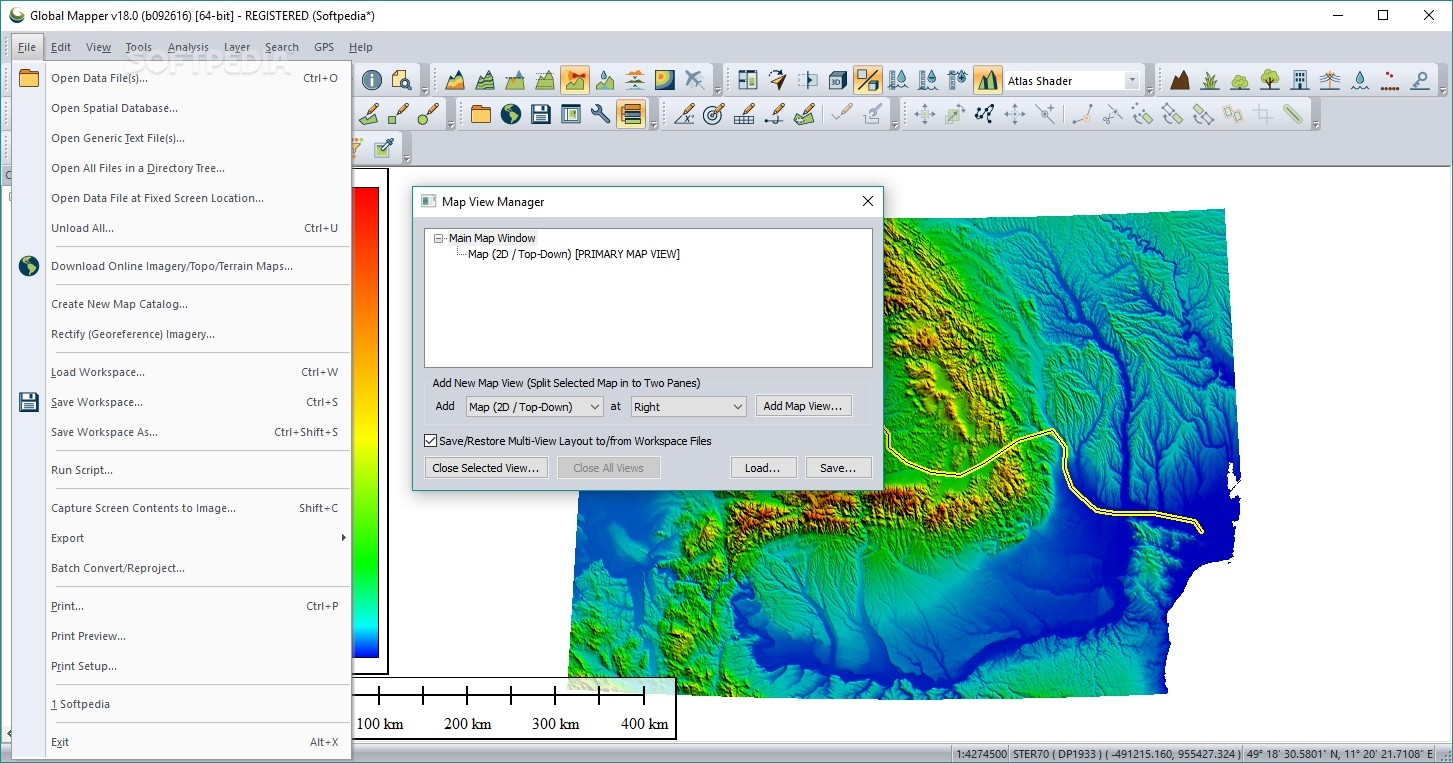Click the red noise-points Lidar icon
The width and height of the screenshot is (1453, 763).
point(1390,80)
